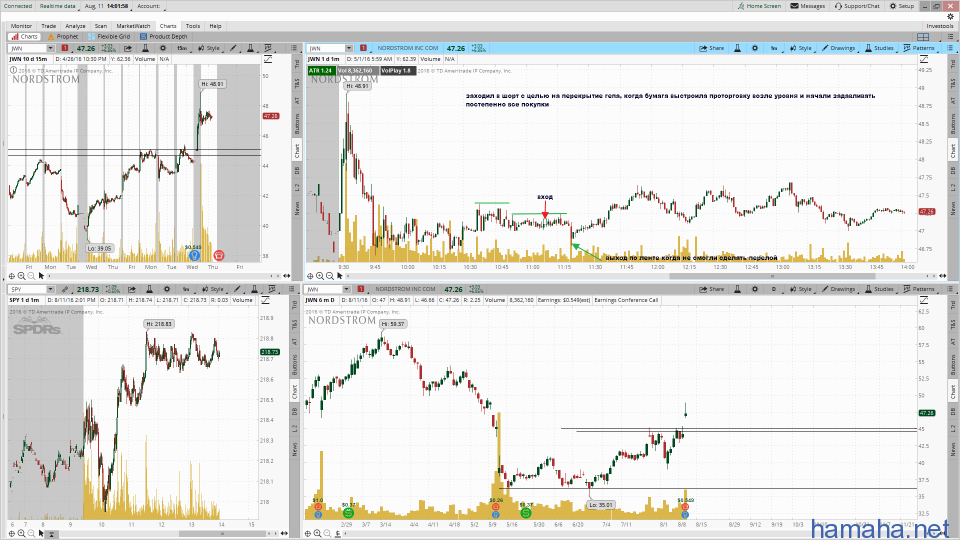Expand SPY symbol dropdown in bottom-left chart
Image resolution: width=960 pixels, height=540 pixels.
(x=50, y=289)
